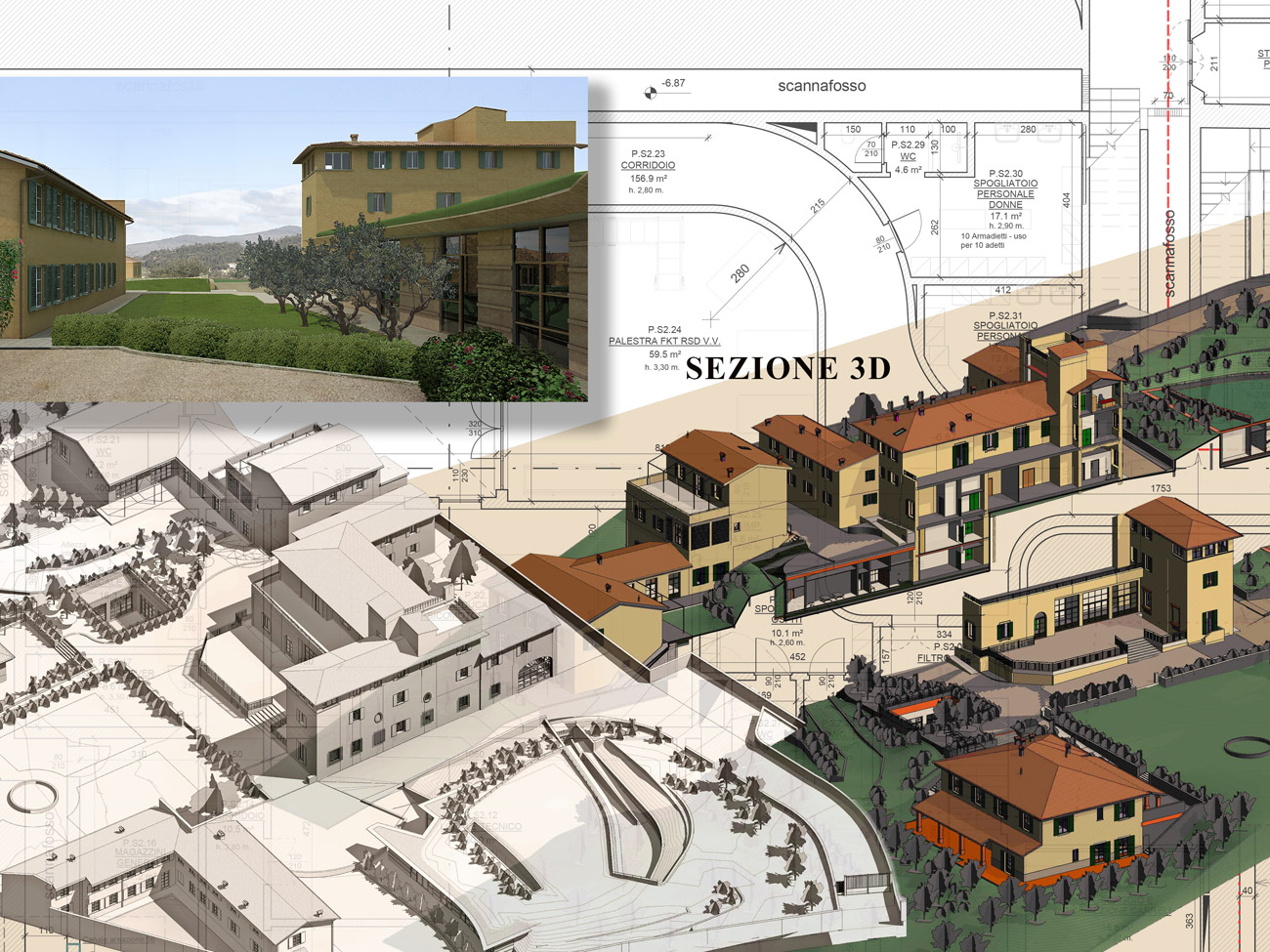
Task: Select the P.S2.29 WC room label
Action: (x=908, y=150)
